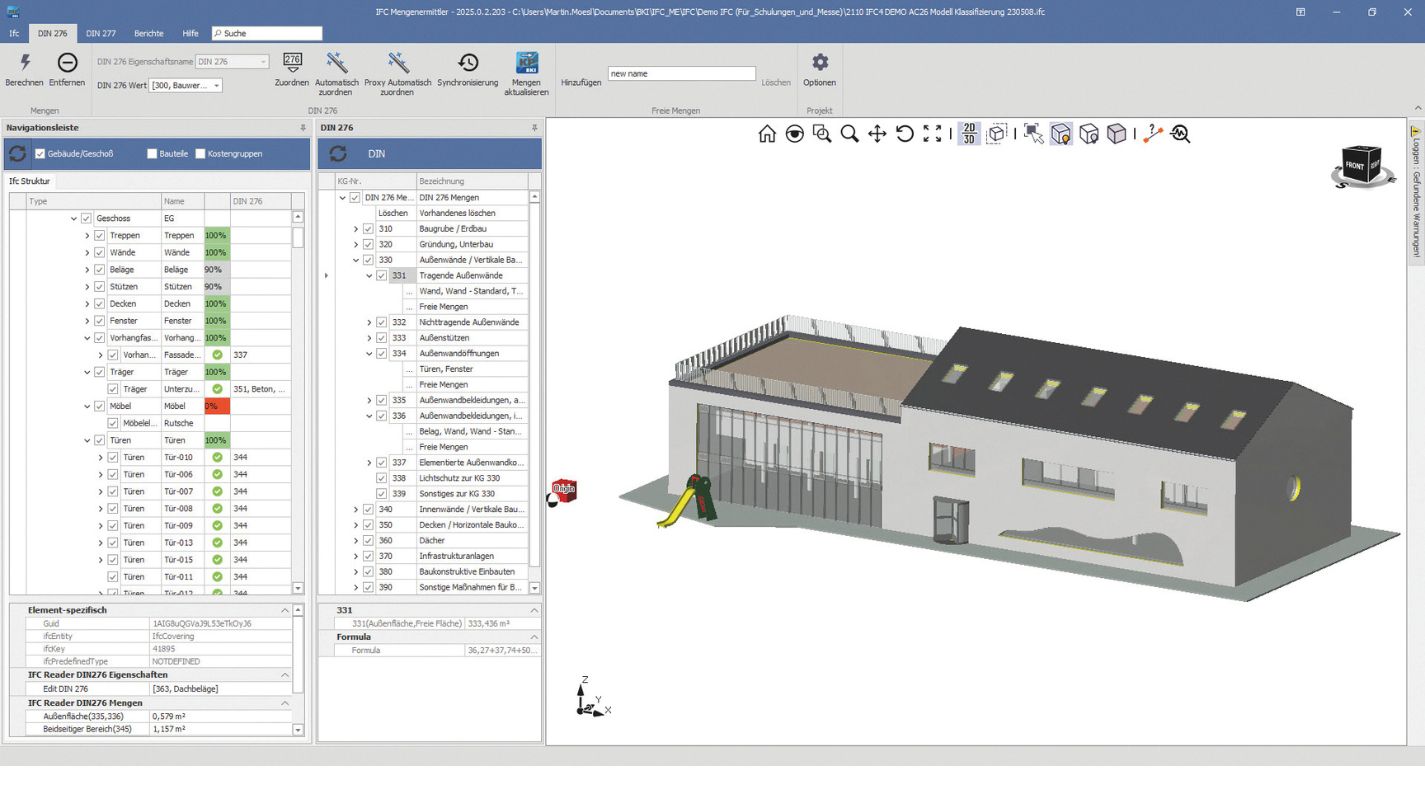Click the Entfernen minus-circle icon
Image resolution: width=1425 pixels, height=800 pixels.
click(x=67, y=62)
